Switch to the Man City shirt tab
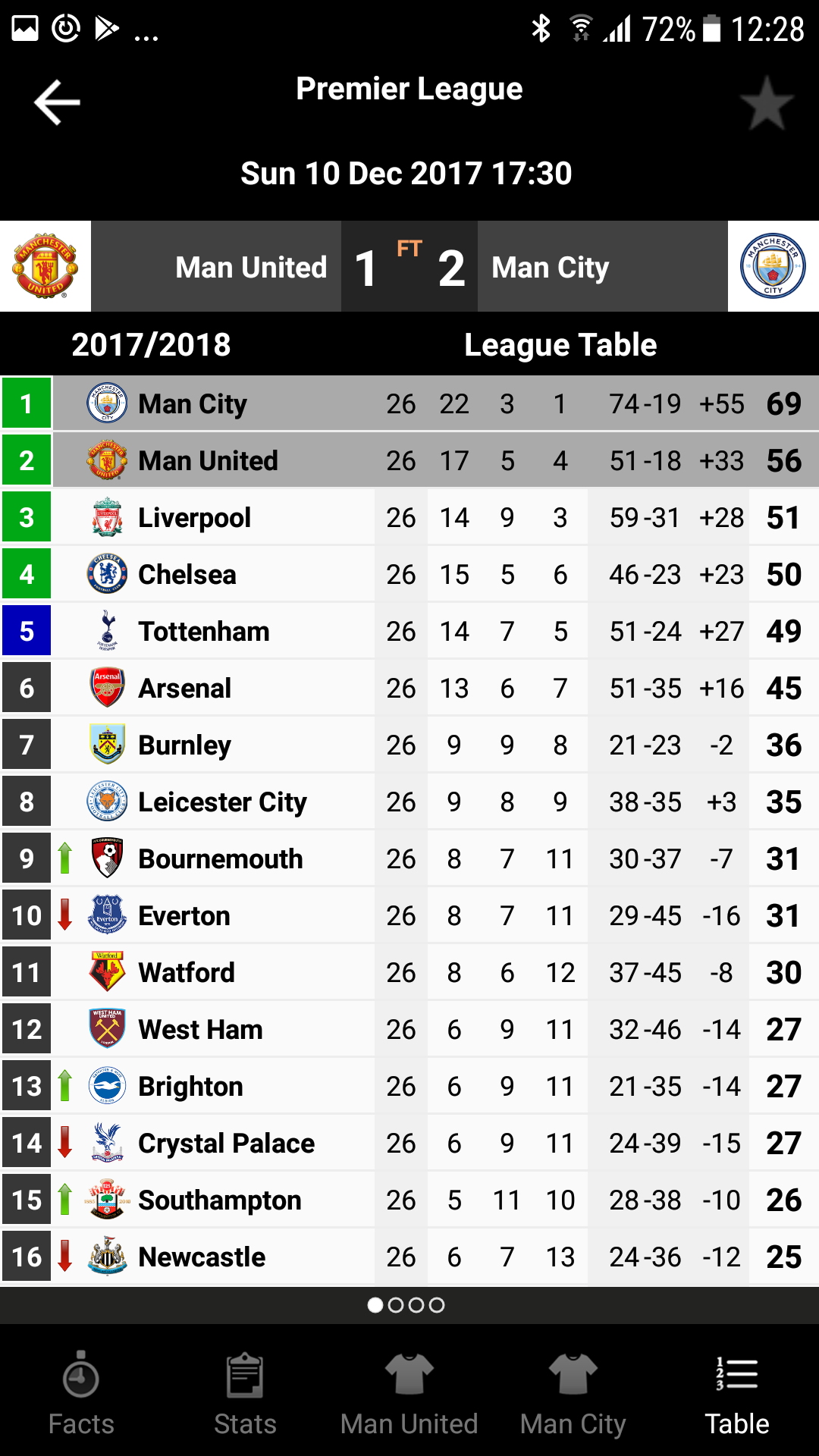The width and height of the screenshot is (819, 1456). (573, 1394)
